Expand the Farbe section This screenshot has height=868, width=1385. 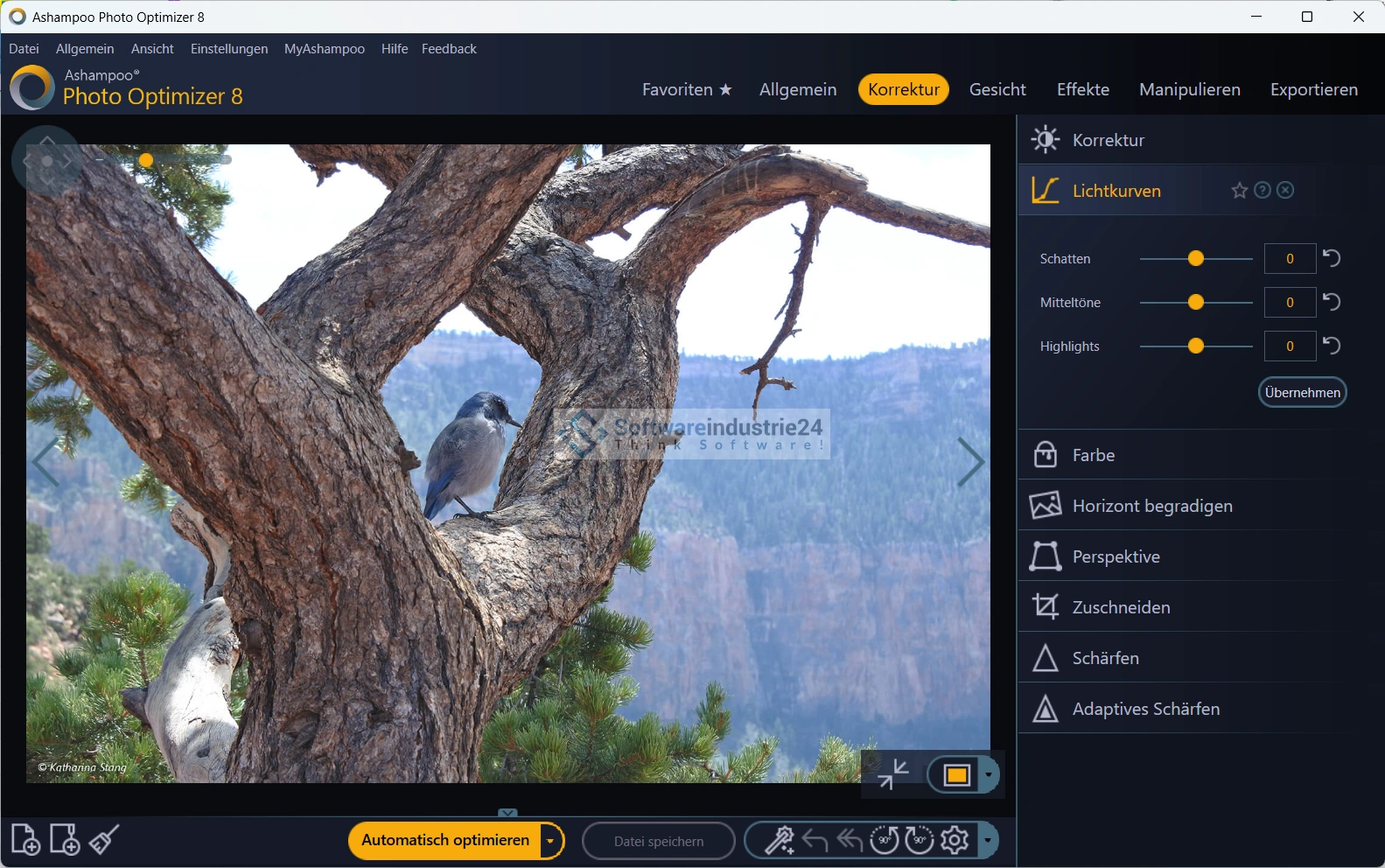(x=1094, y=455)
